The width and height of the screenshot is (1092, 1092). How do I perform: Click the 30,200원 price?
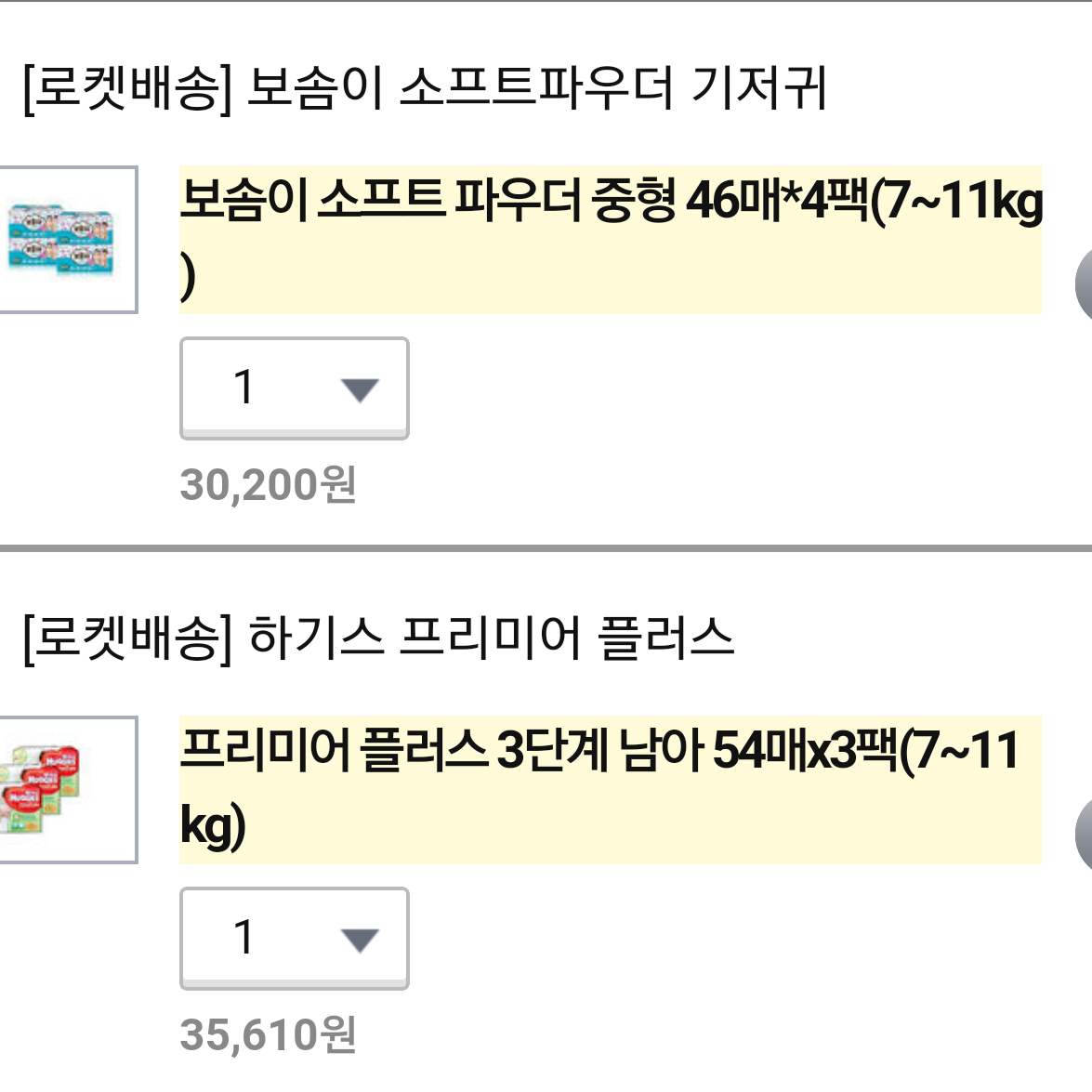point(269,484)
